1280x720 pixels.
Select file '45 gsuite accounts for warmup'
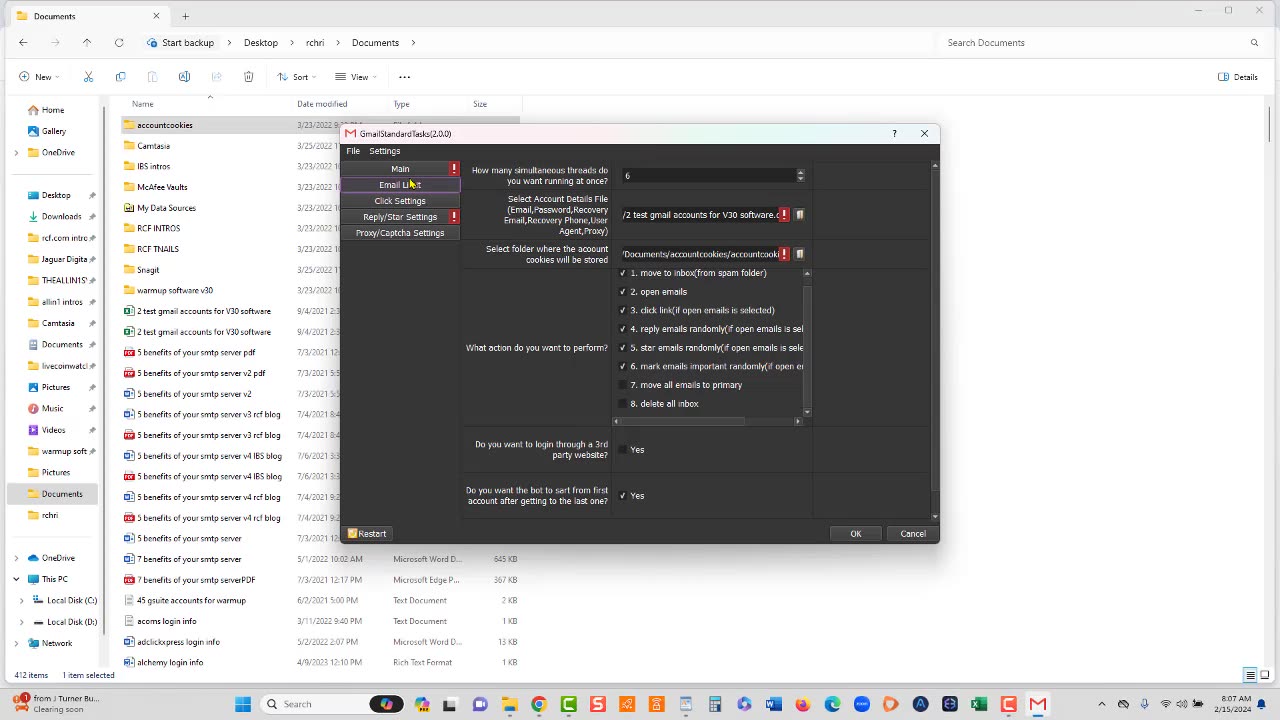[191, 601]
